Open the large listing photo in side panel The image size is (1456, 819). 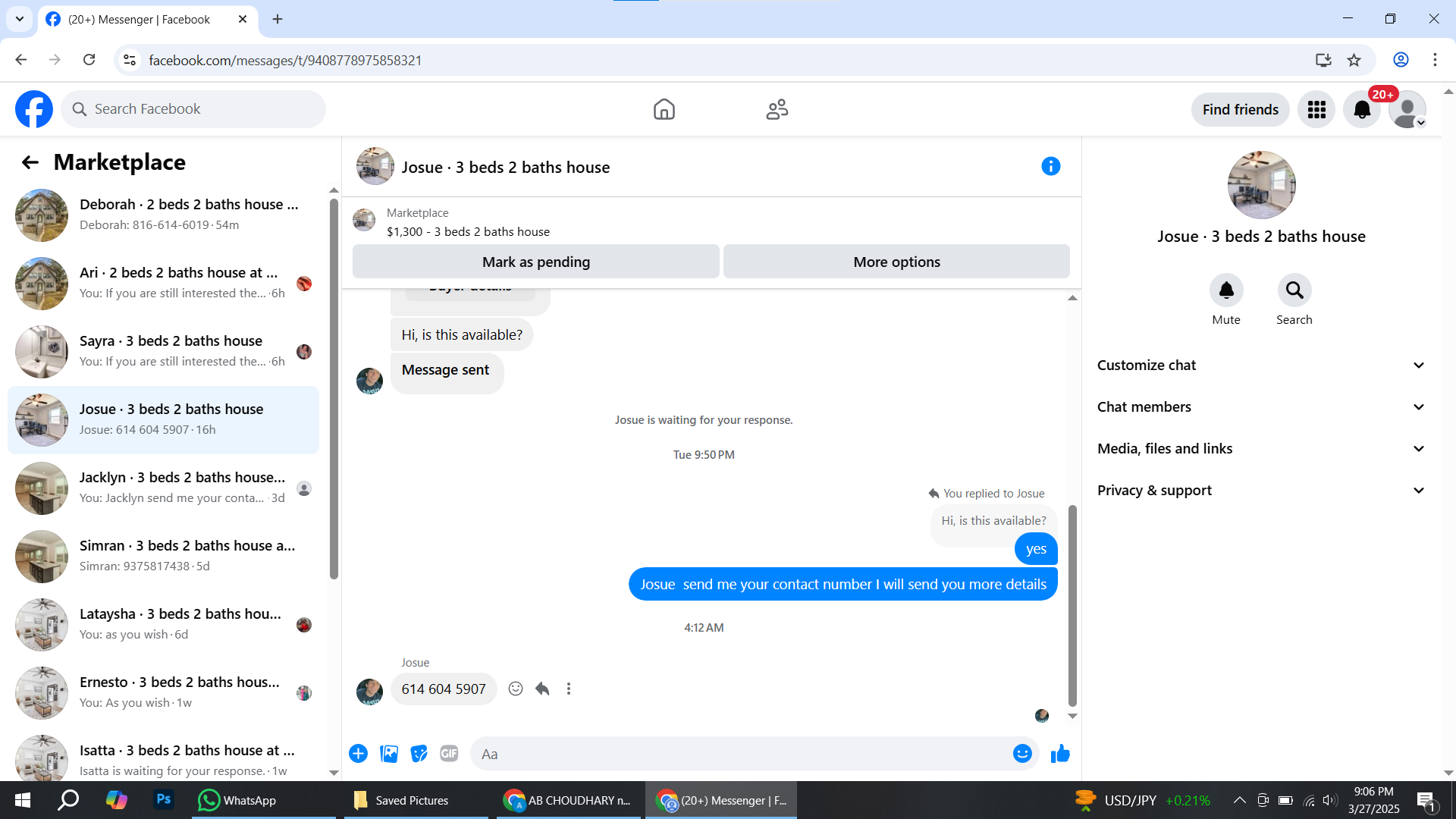[x=1262, y=185]
